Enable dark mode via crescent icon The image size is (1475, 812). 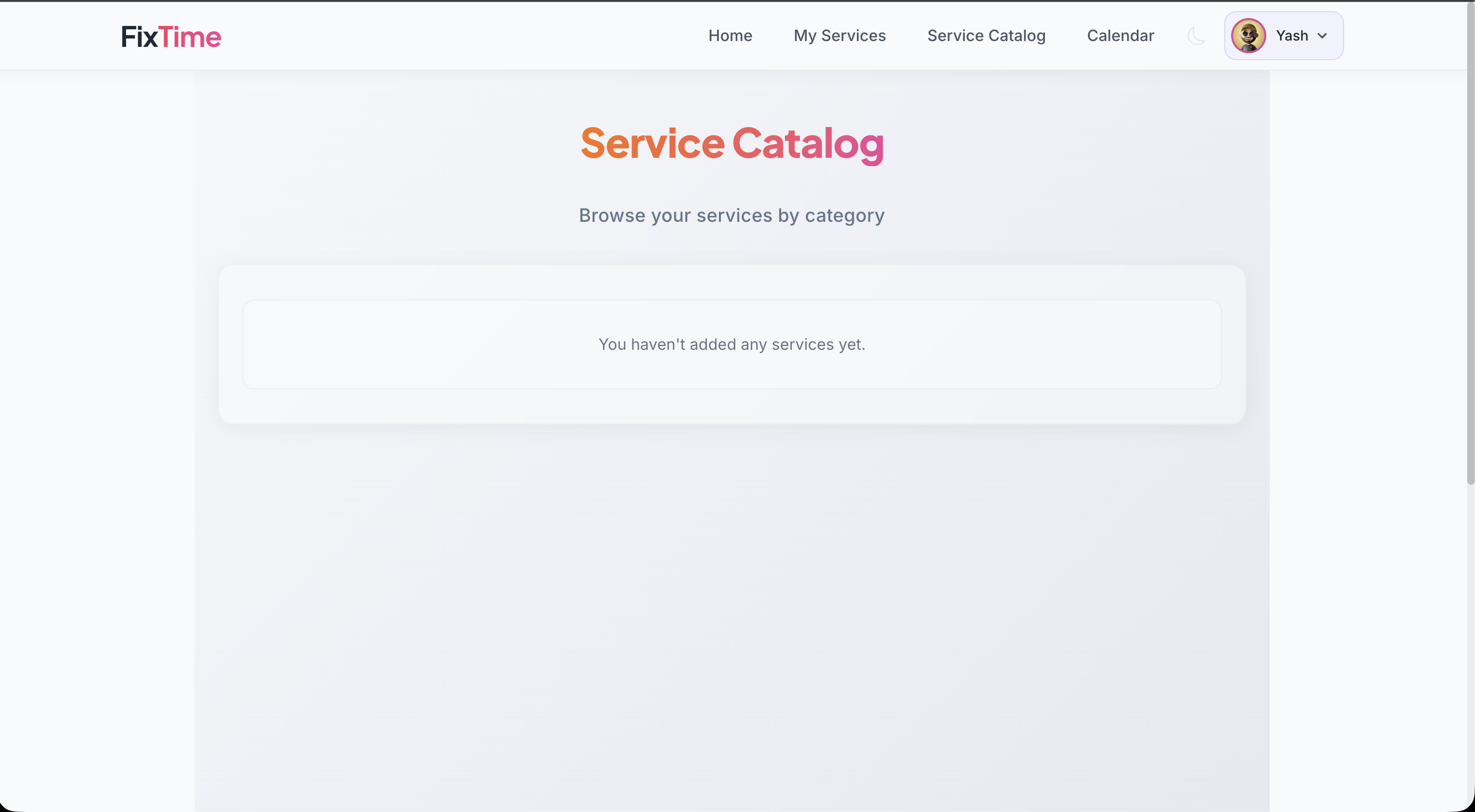tap(1197, 36)
